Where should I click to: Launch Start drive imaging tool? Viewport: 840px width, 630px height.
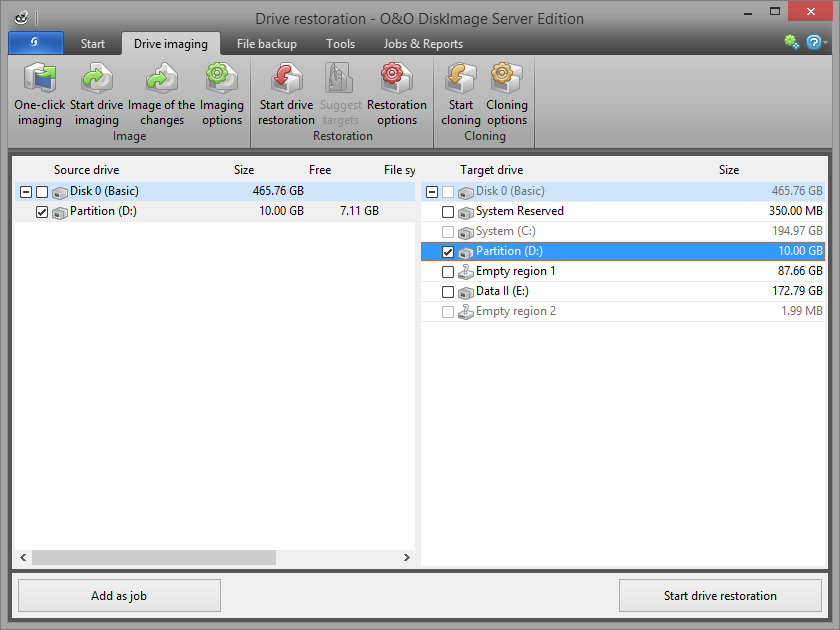[x=96, y=78]
